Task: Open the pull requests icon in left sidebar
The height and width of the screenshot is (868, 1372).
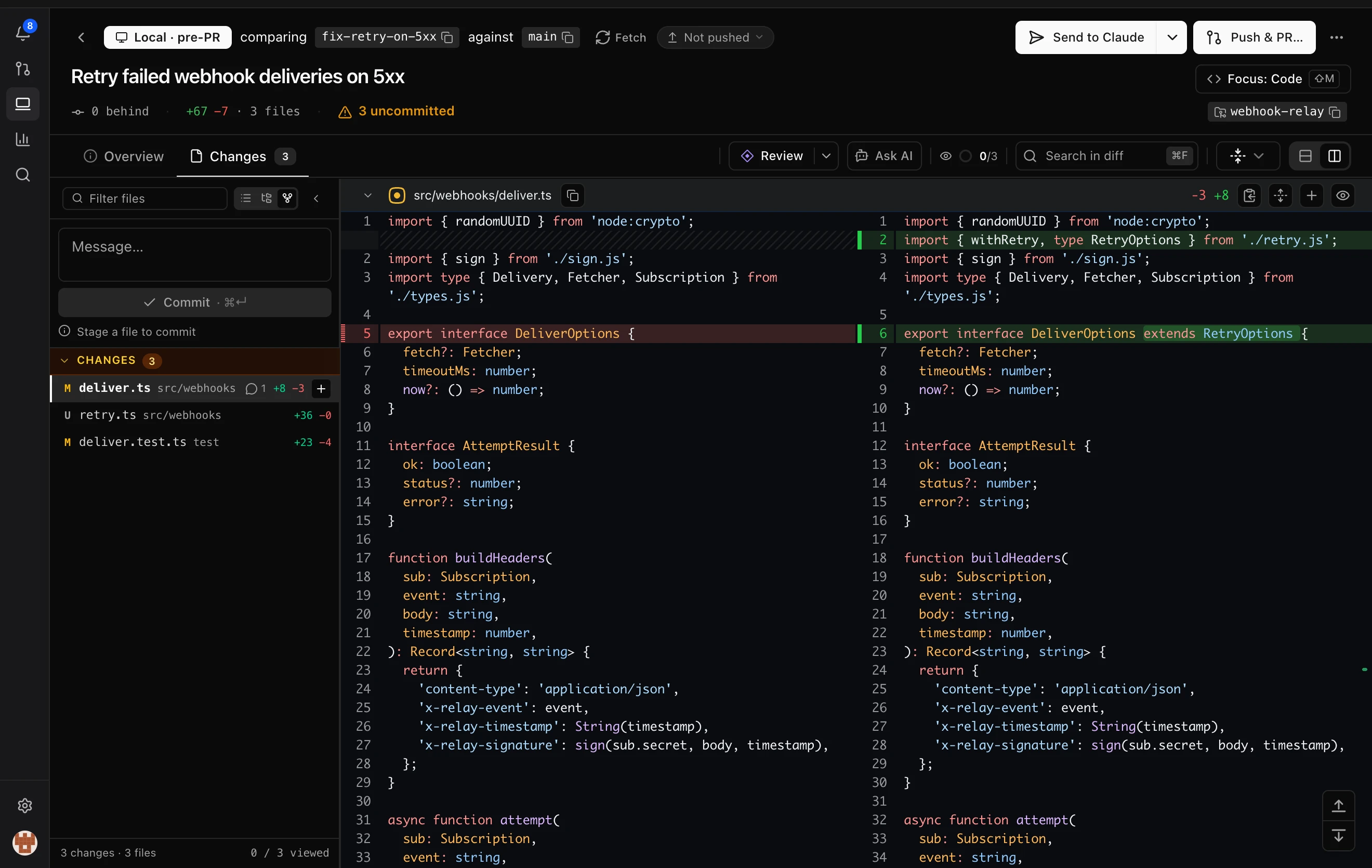Action: click(x=23, y=69)
